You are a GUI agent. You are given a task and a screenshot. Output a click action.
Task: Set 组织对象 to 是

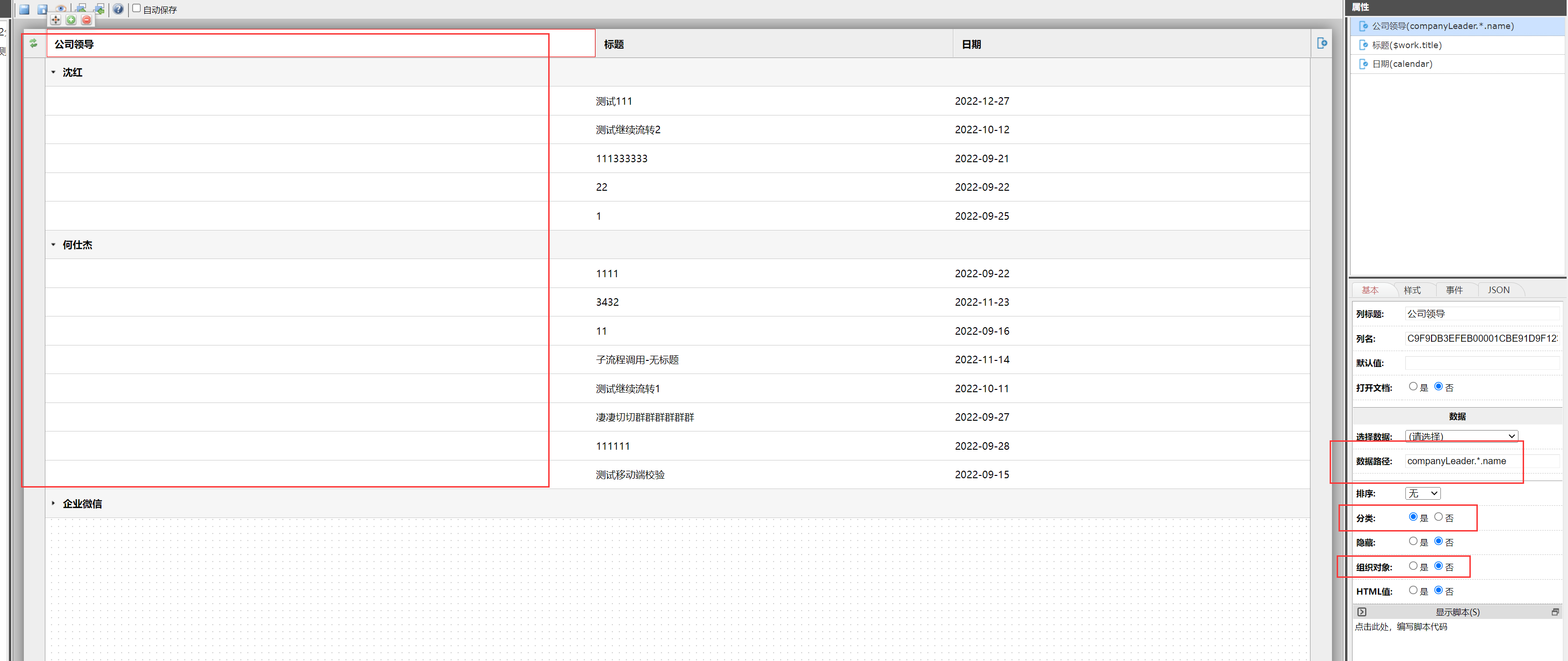click(1413, 566)
